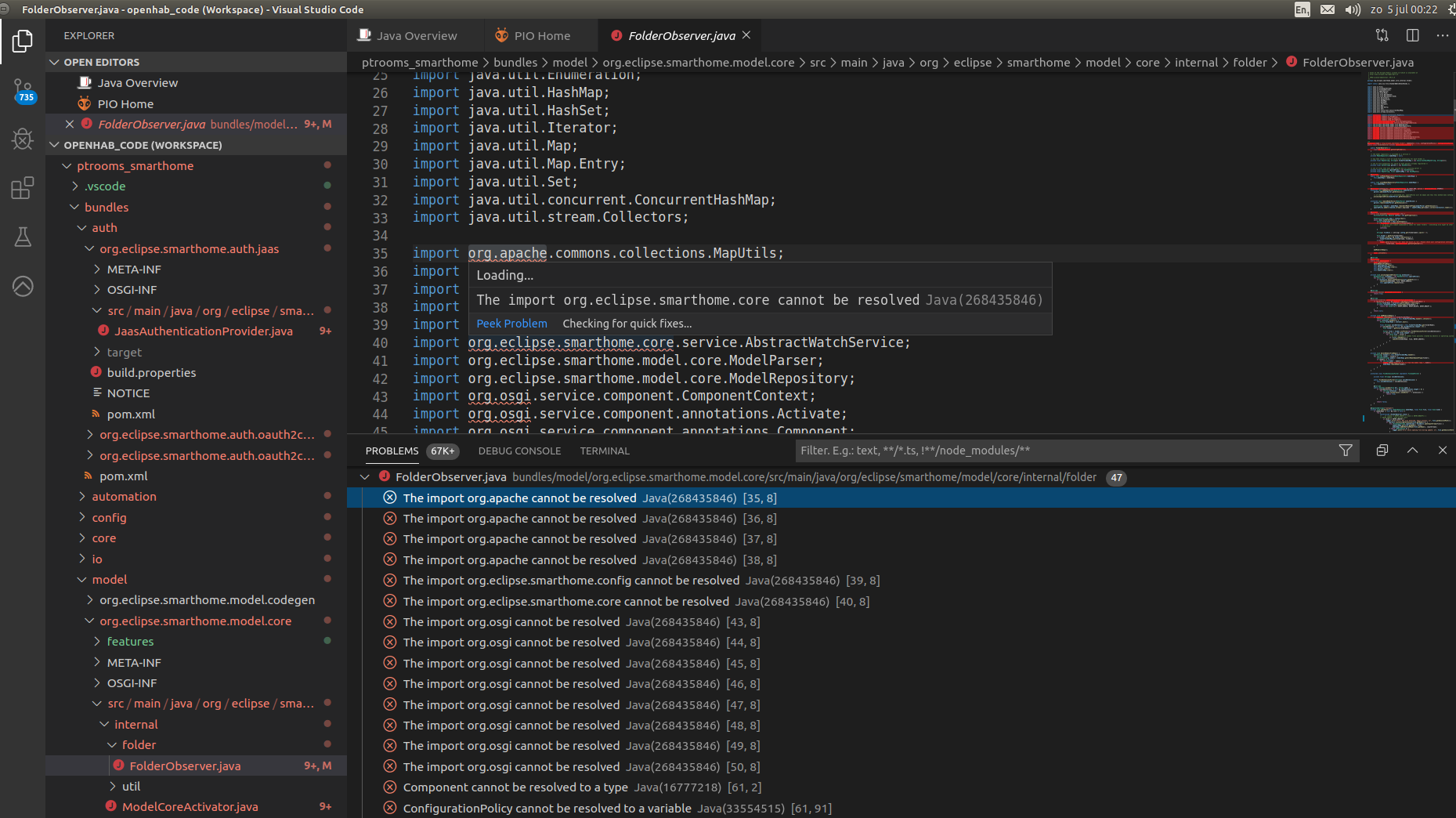This screenshot has width=1456, height=818.
Task: Click the split editor icon
Action: tap(1412, 35)
